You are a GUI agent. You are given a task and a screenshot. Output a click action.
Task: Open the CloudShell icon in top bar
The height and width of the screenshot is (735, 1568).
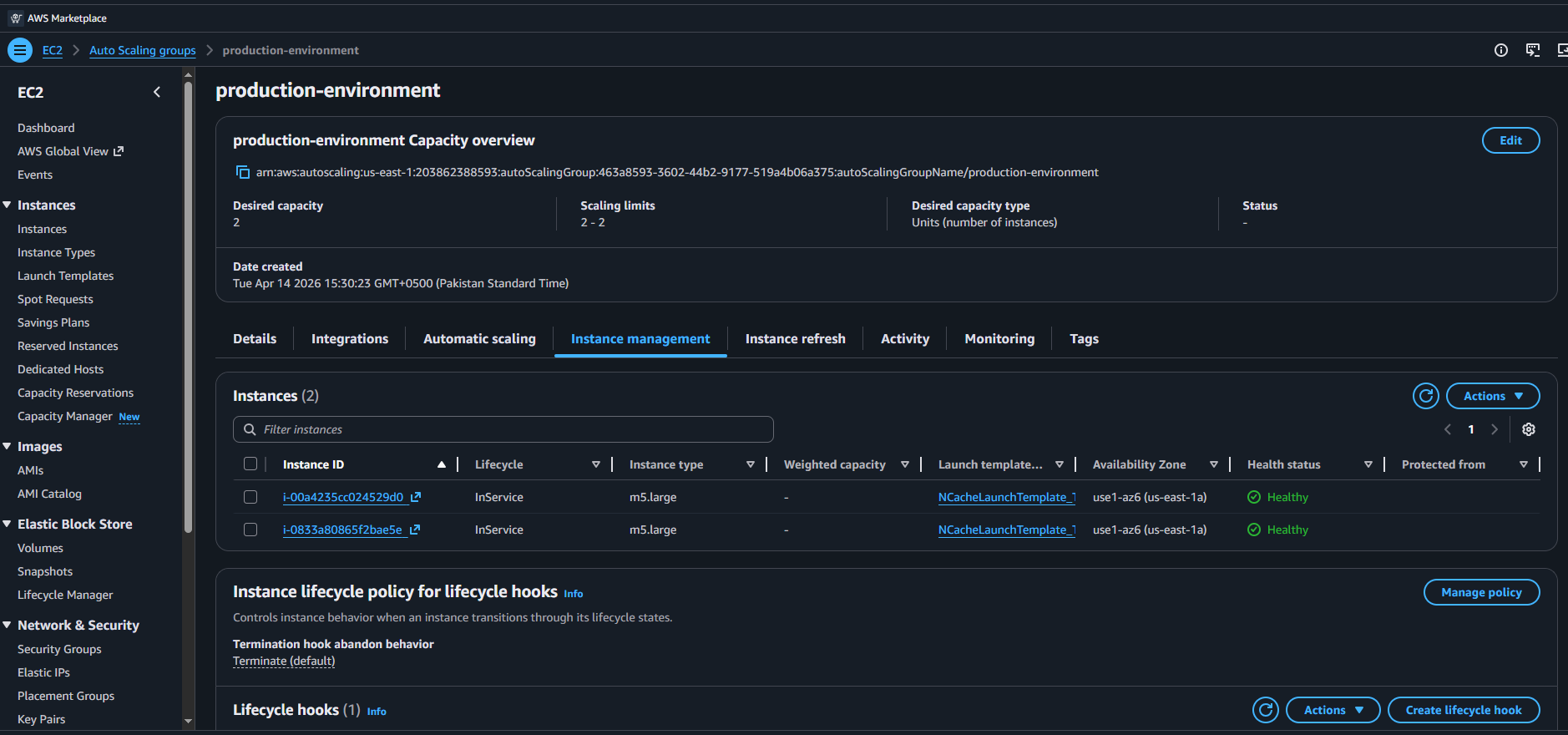click(x=1533, y=50)
